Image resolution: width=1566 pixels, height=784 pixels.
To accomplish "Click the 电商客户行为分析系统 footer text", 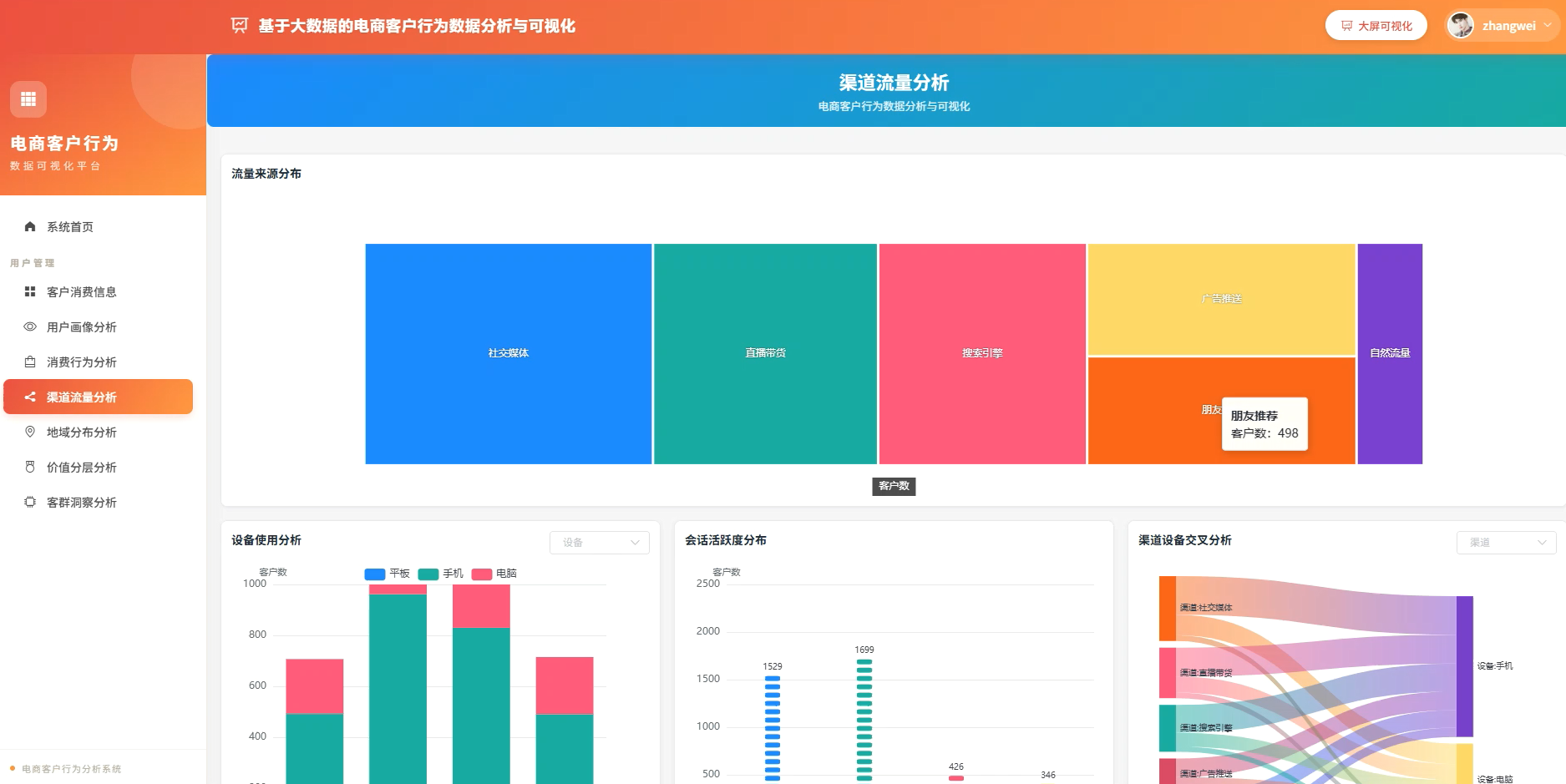I will pos(71,769).
